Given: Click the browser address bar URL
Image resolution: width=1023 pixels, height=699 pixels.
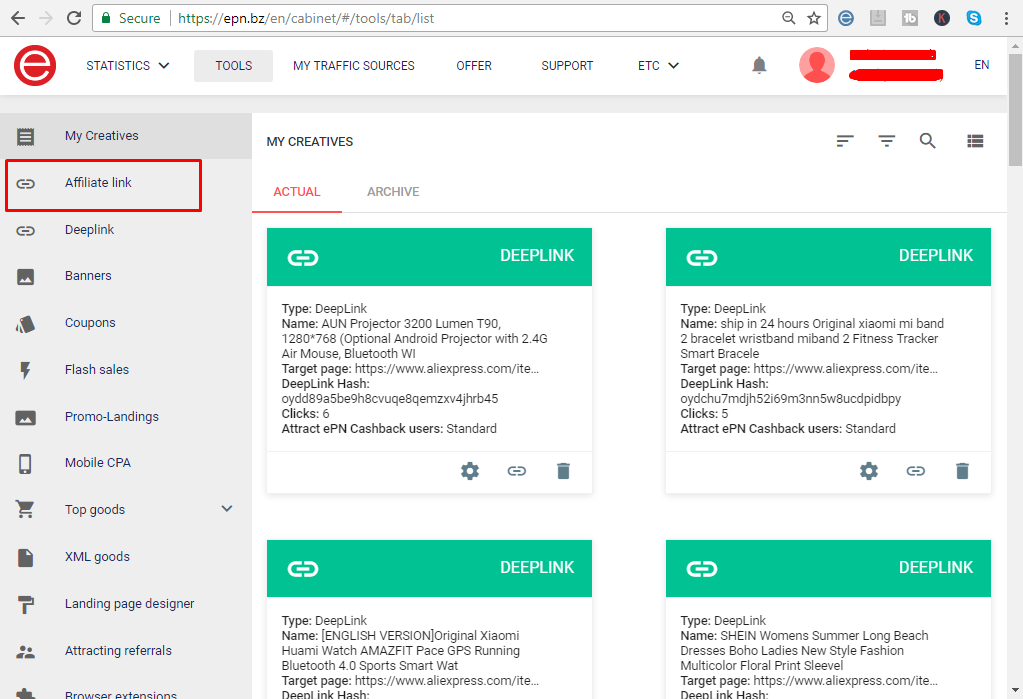Looking at the screenshot, I should pos(306,18).
